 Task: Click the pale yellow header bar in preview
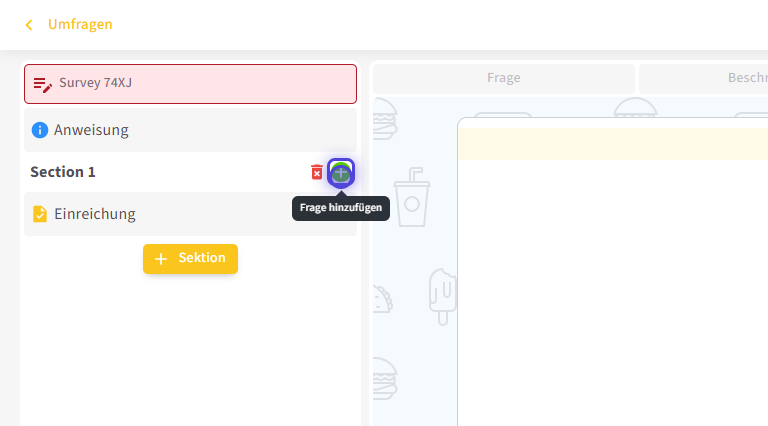click(612, 143)
